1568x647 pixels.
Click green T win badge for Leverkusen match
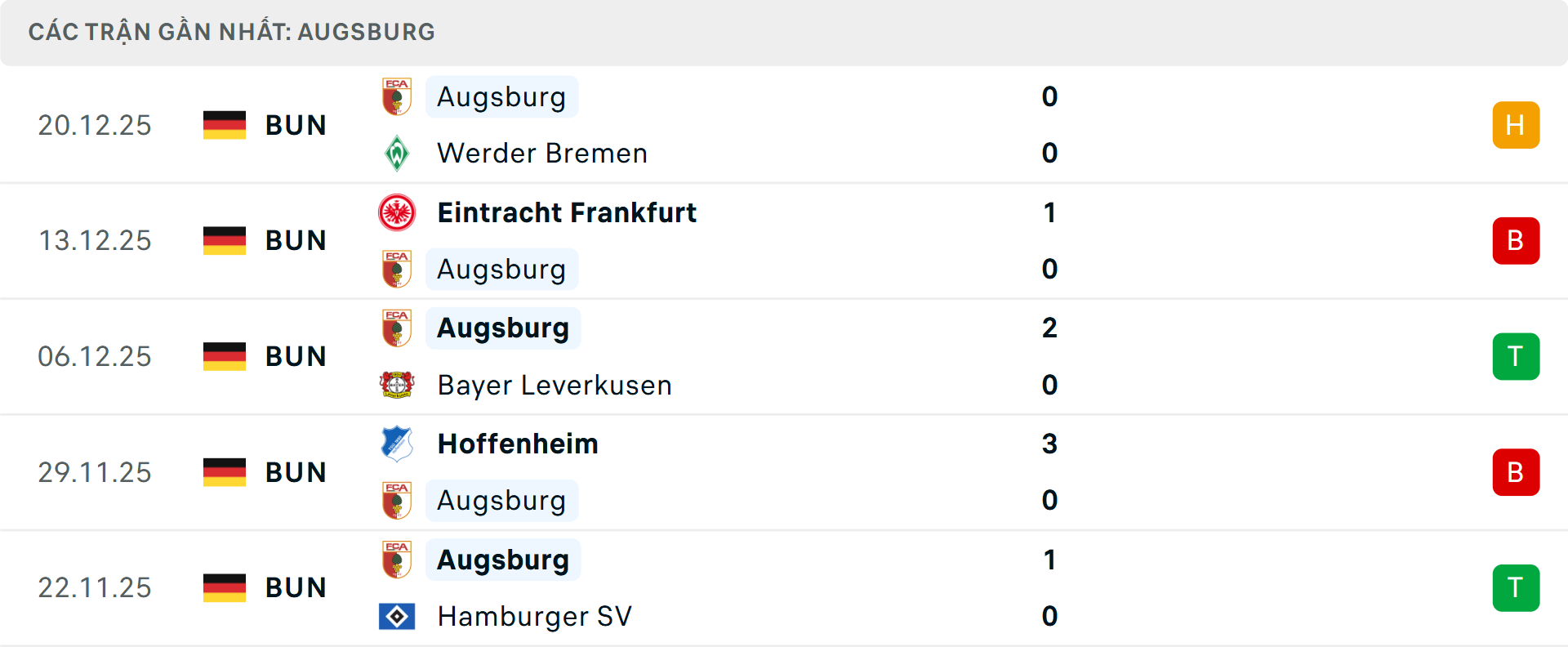pos(1516,356)
